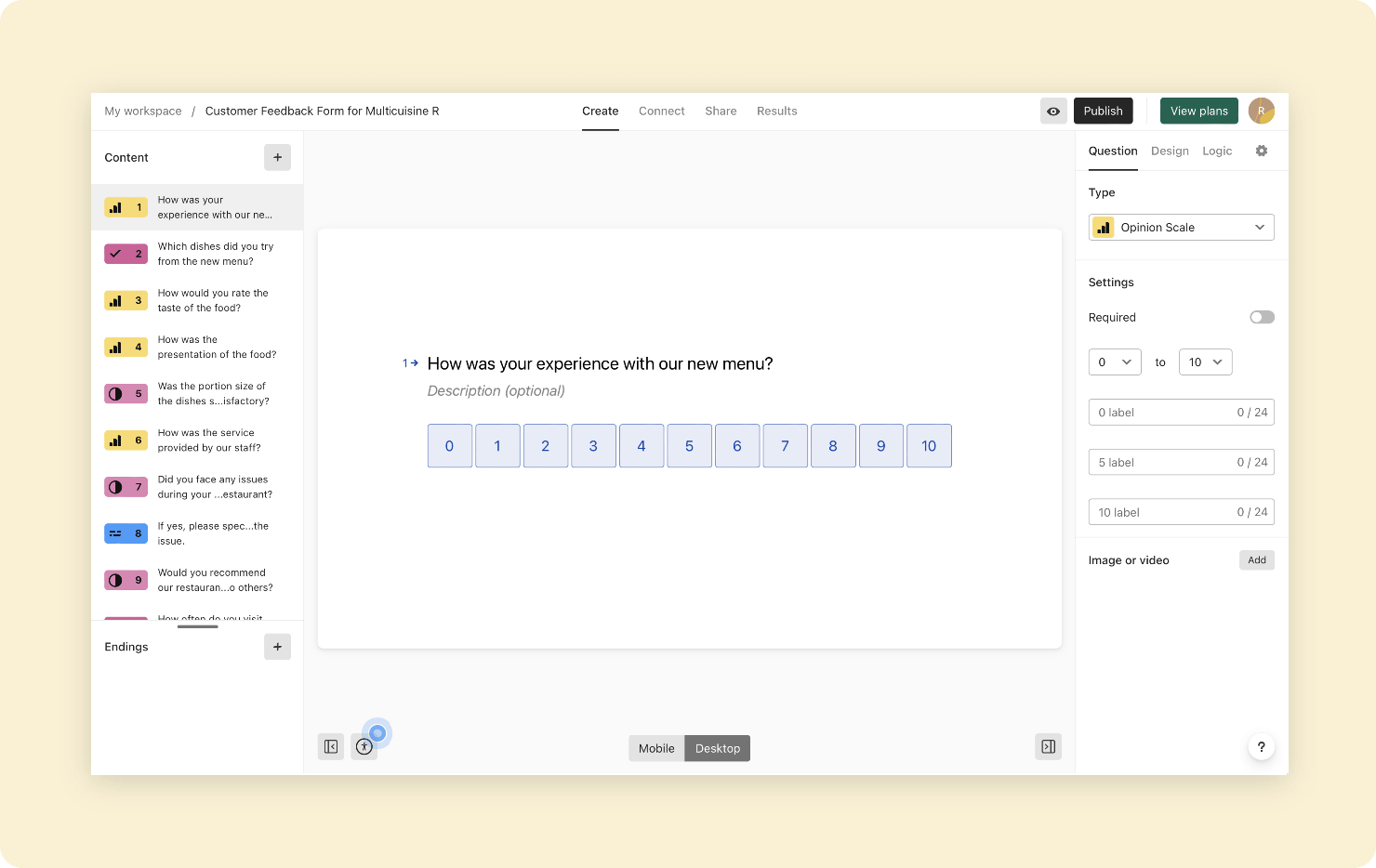Click the Opinion Scale icon for question 1
Viewport: 1376px width, 868px height.
pyautogui.click(x=126, y=207)
